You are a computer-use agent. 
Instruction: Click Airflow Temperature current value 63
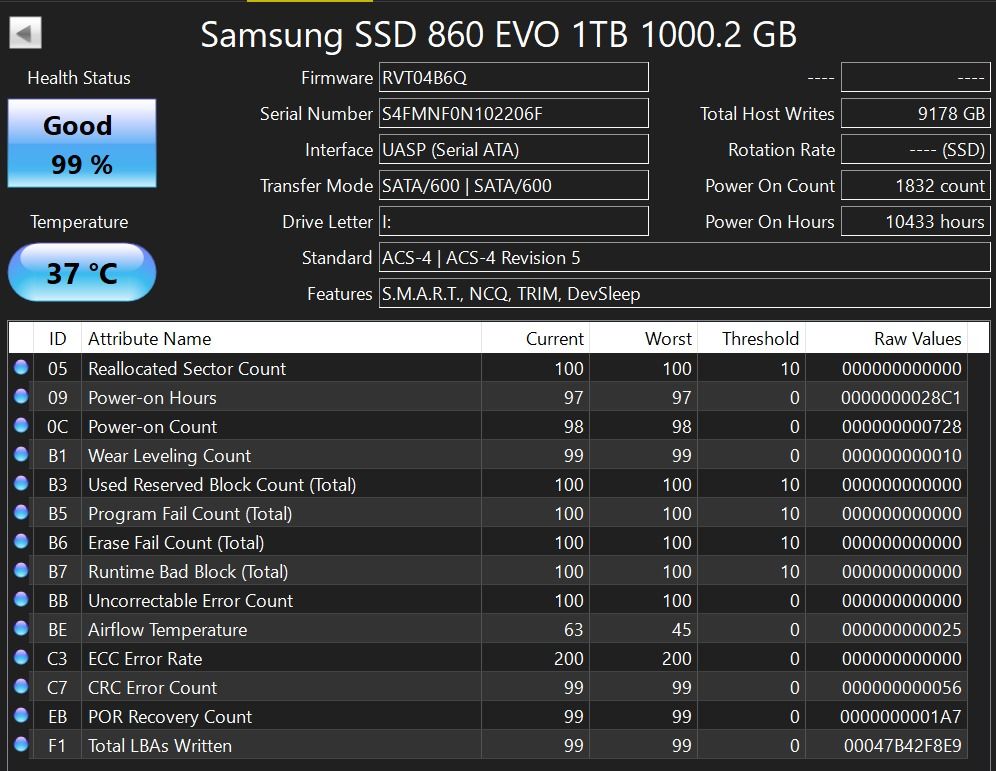(573, 629)
